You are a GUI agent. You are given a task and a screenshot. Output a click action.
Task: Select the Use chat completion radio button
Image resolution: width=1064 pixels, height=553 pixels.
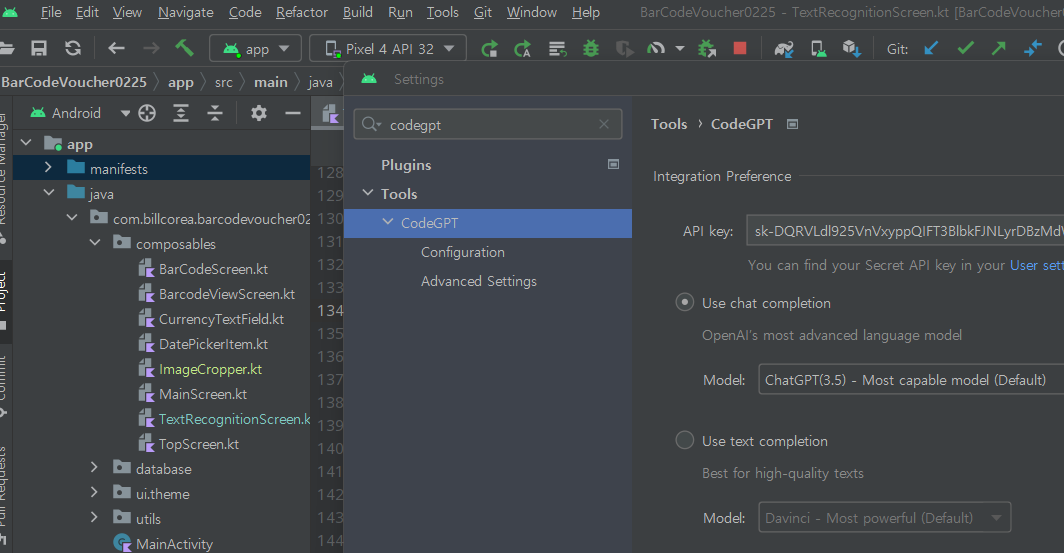(x=685, y=303)
